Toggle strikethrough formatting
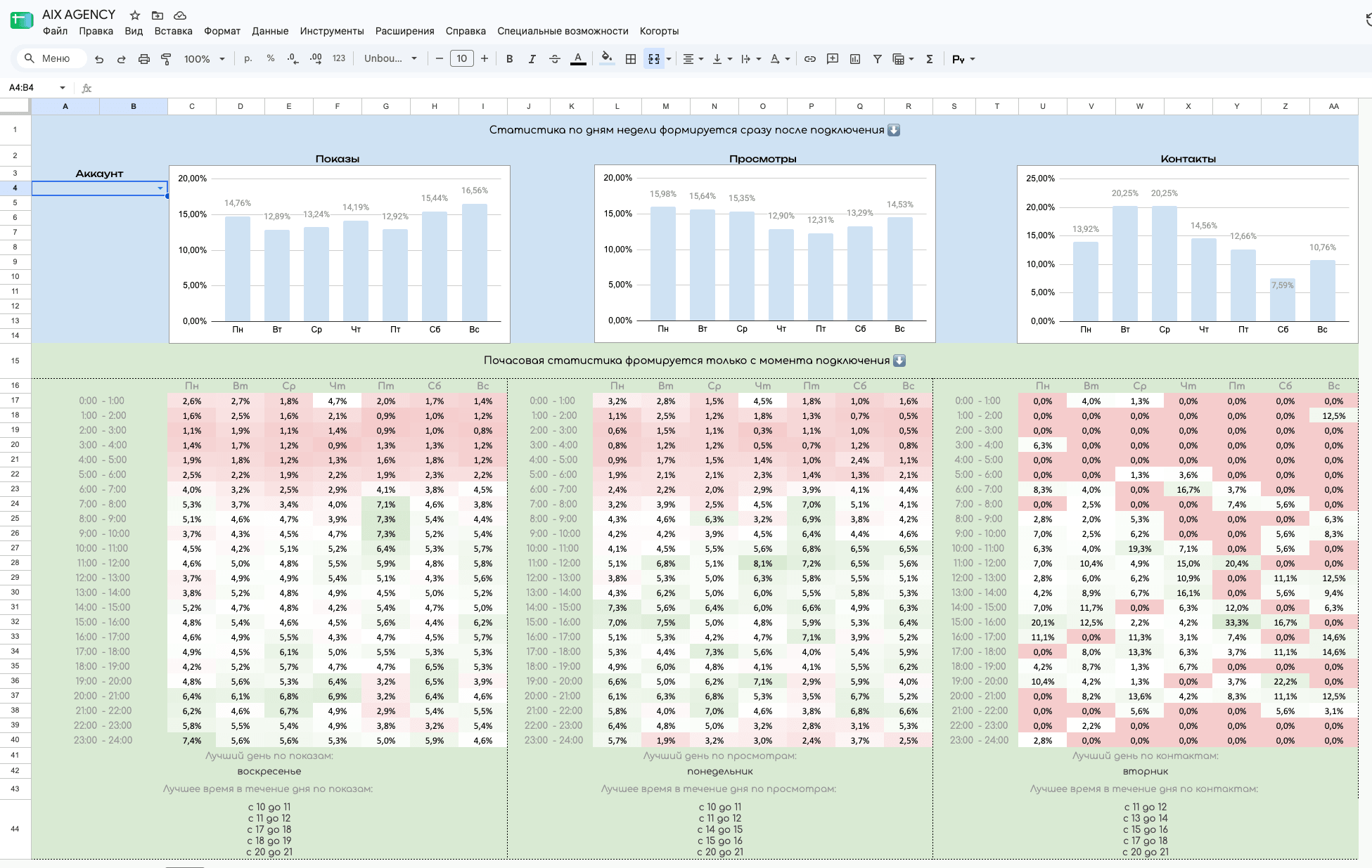The image size is (1372, 868). point(554,59)
